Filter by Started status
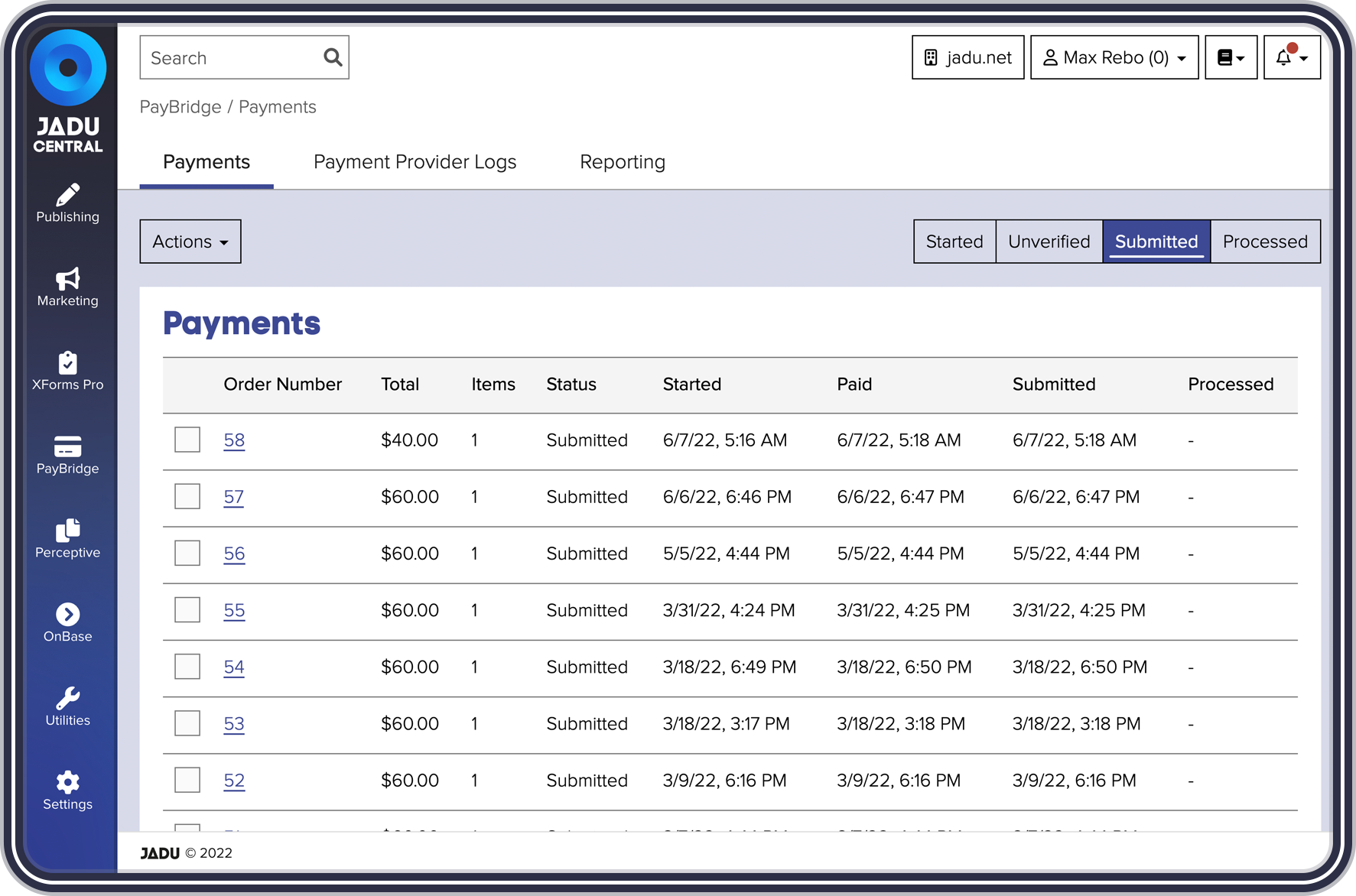The height and width of the screenshot is (896, 1356). [x=954, y=242]
